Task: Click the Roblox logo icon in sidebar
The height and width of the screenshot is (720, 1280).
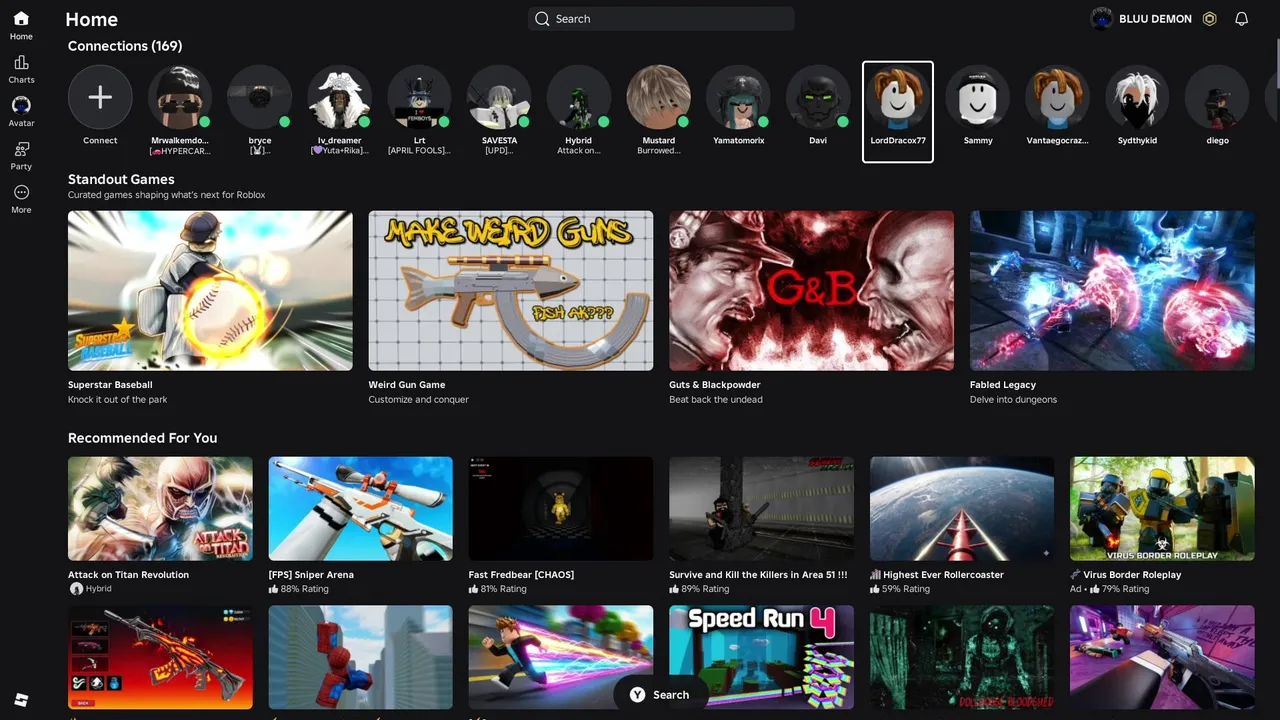Action: [21, 699]
